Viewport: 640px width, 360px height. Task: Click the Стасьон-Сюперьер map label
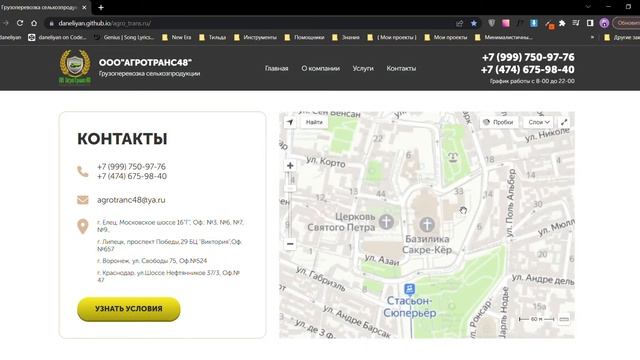409,307
